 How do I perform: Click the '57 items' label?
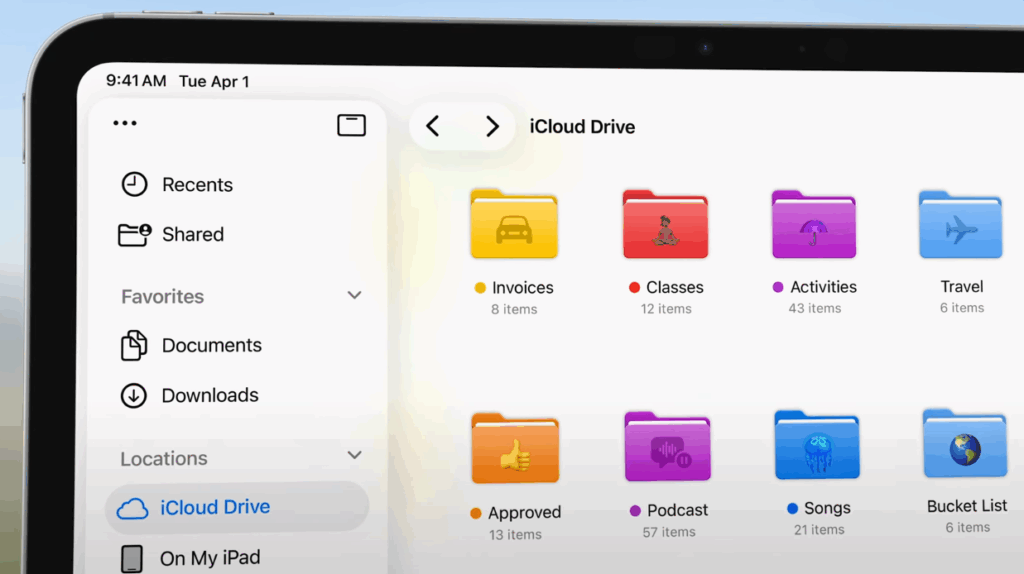[x=669, y=532]
